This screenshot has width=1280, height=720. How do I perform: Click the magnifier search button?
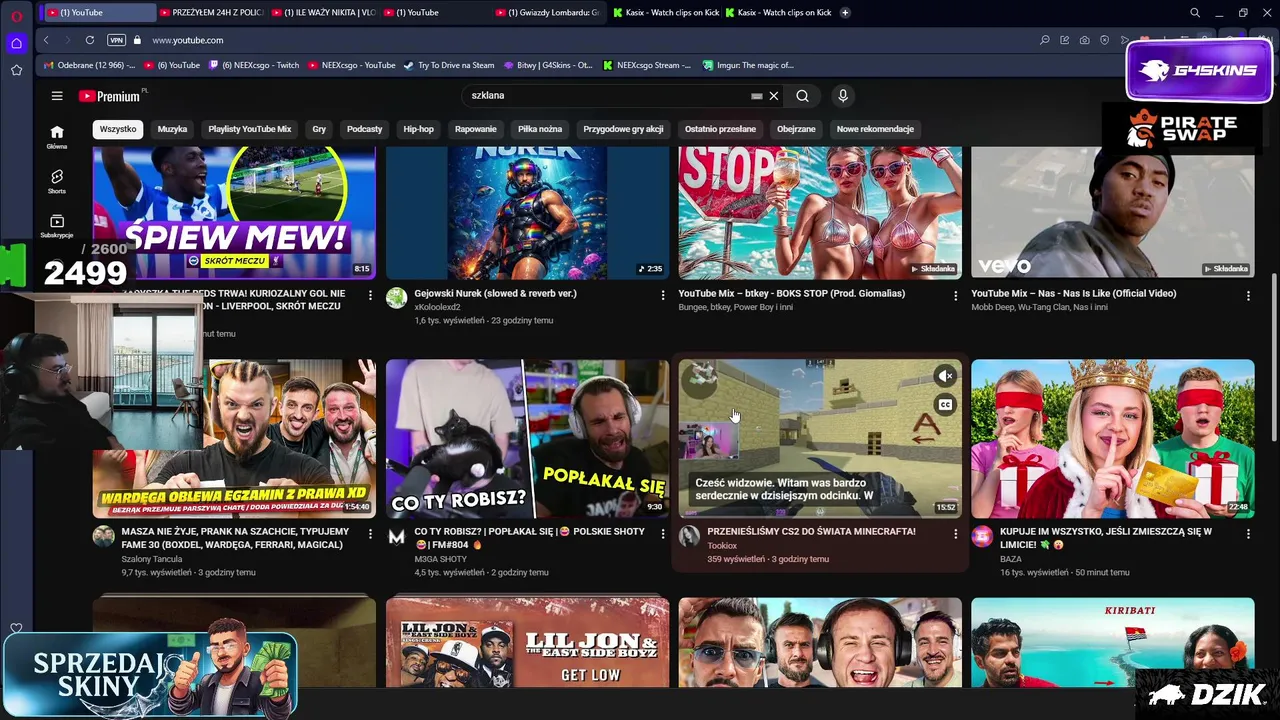(802, 96)
